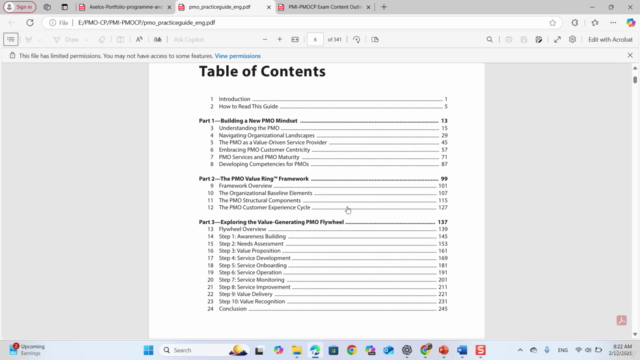Open the Highlight color dropdown arrow
This screenshot has height=360, width=640.
(40, 40)
